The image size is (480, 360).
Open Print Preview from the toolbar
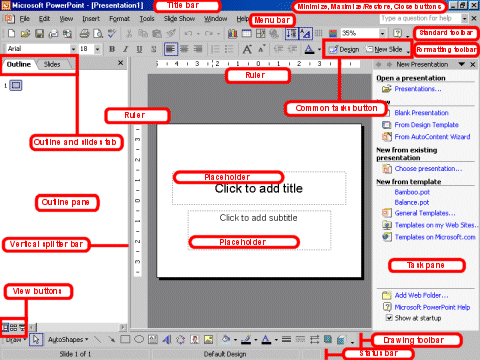(98, 33)
